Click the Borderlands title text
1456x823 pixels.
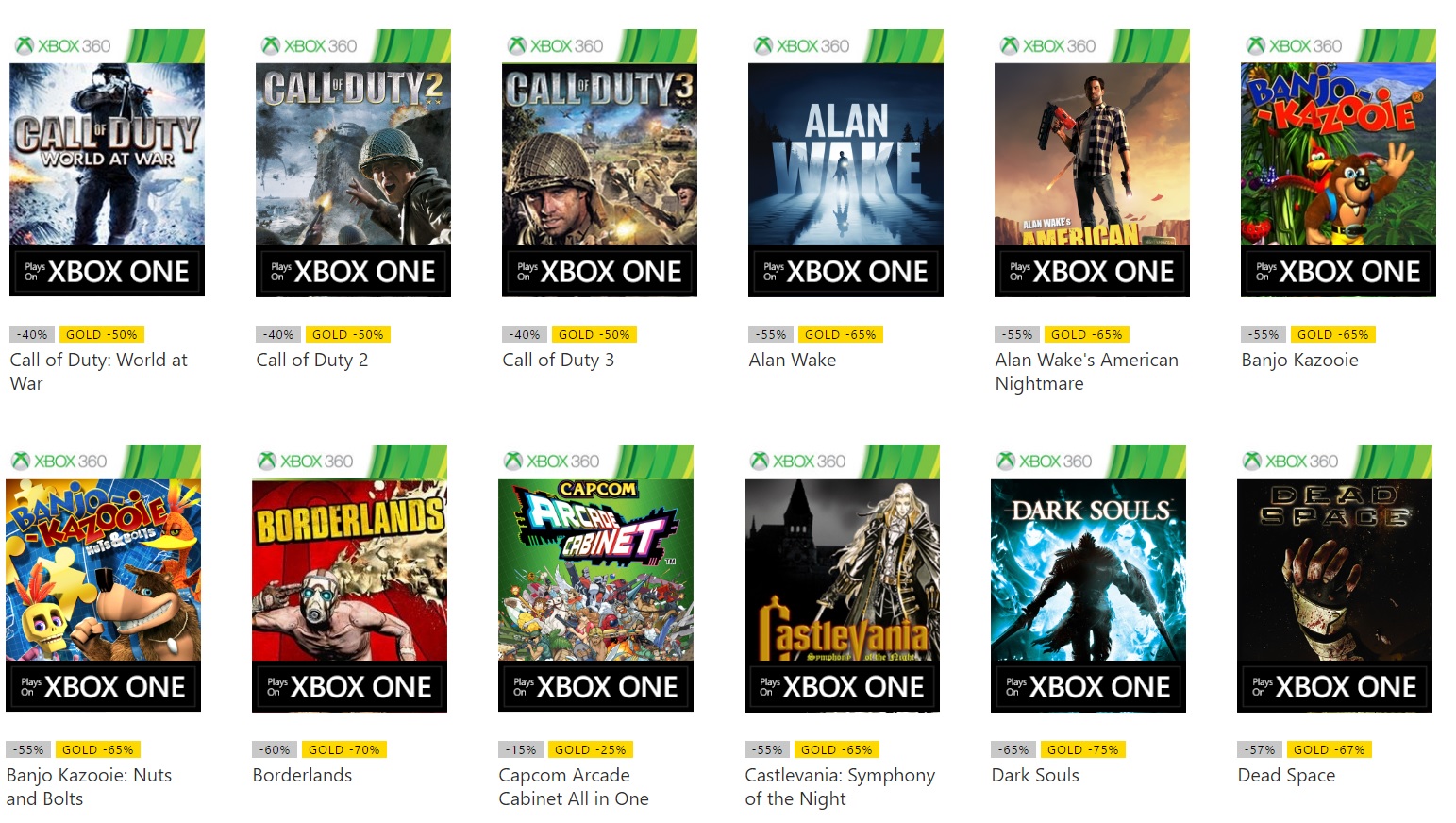(x=302, y=775)
